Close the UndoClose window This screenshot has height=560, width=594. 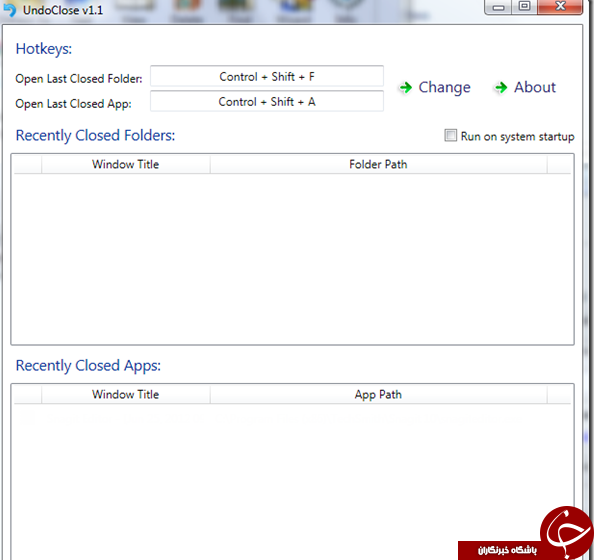(560, 7)
